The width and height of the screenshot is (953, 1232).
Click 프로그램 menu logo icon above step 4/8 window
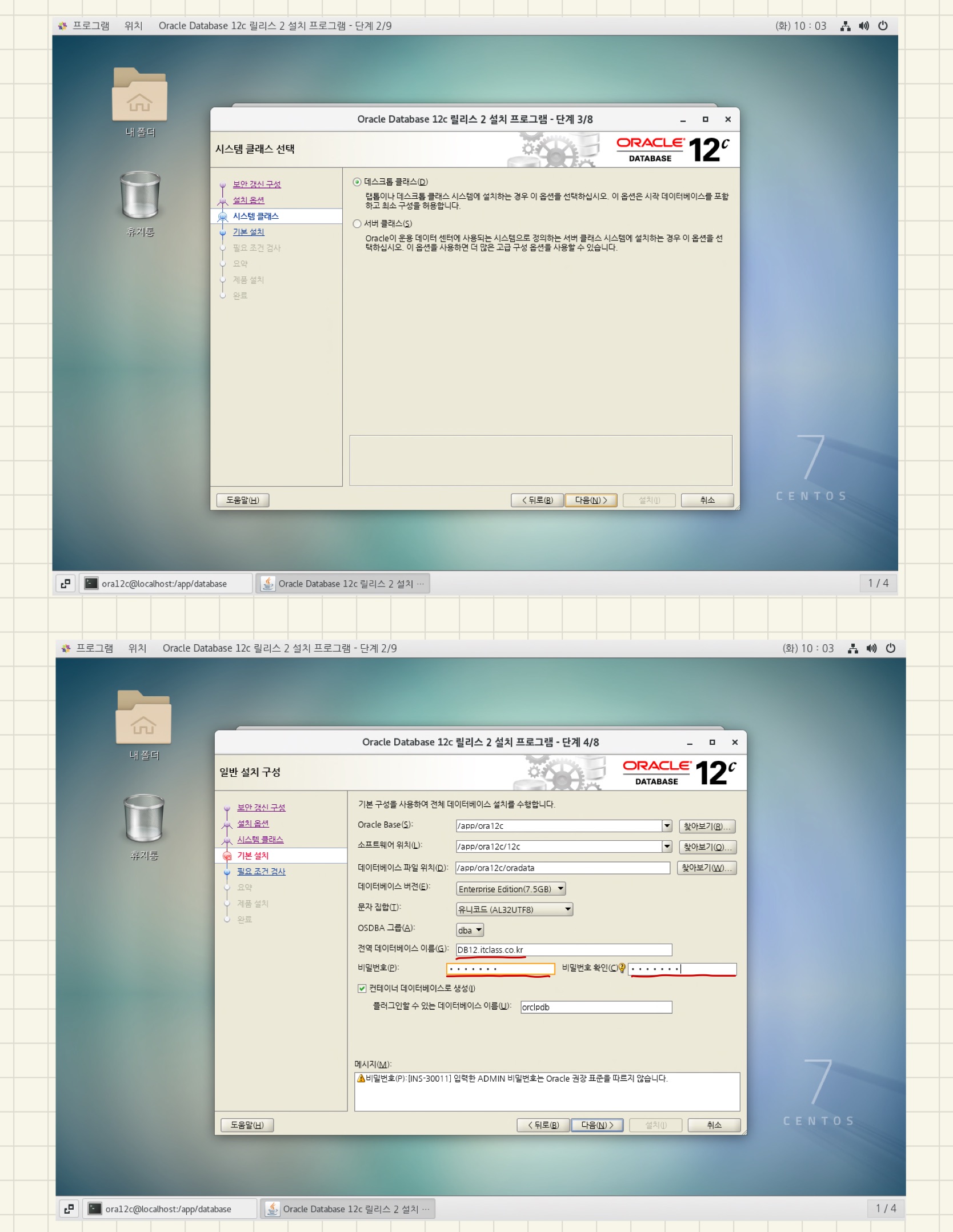(66, 648)
